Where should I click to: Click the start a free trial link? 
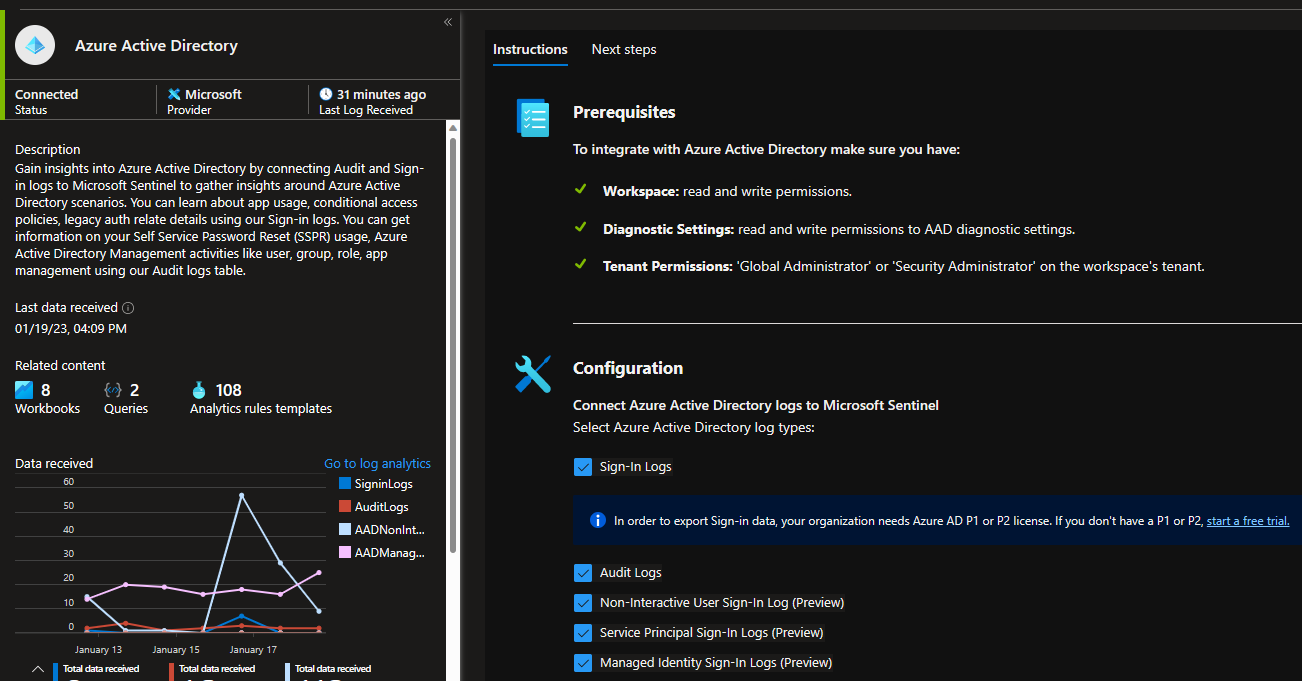coord(1247,521)
